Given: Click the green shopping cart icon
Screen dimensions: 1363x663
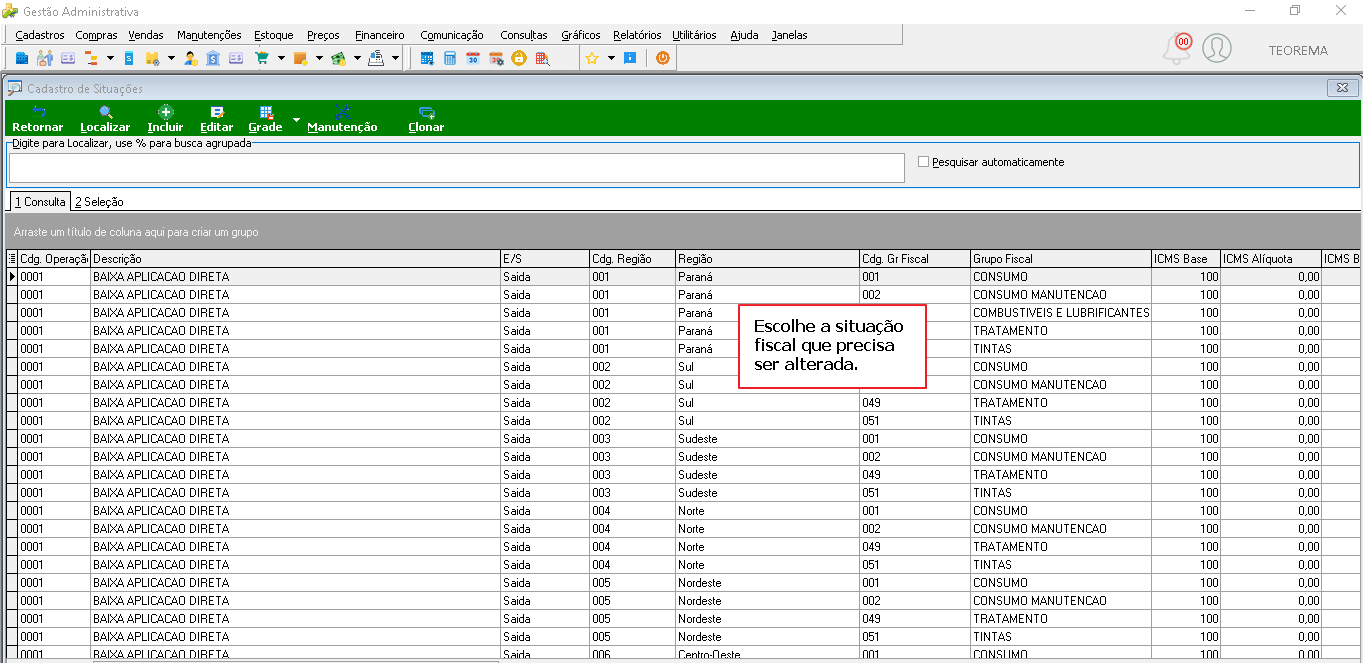Looking at the screenshot, I should pos(262,58).
